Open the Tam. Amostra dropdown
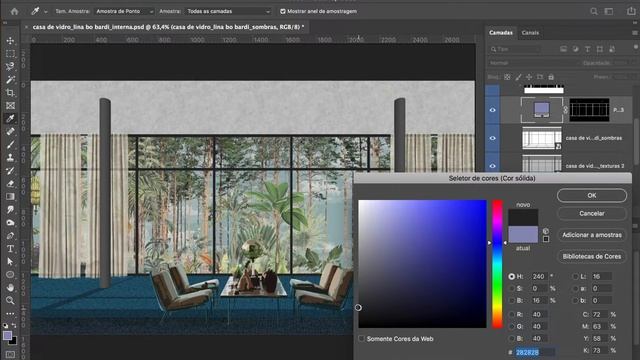Image resolution: width=640 pixels, height=360 pixels. coord(124,11)
